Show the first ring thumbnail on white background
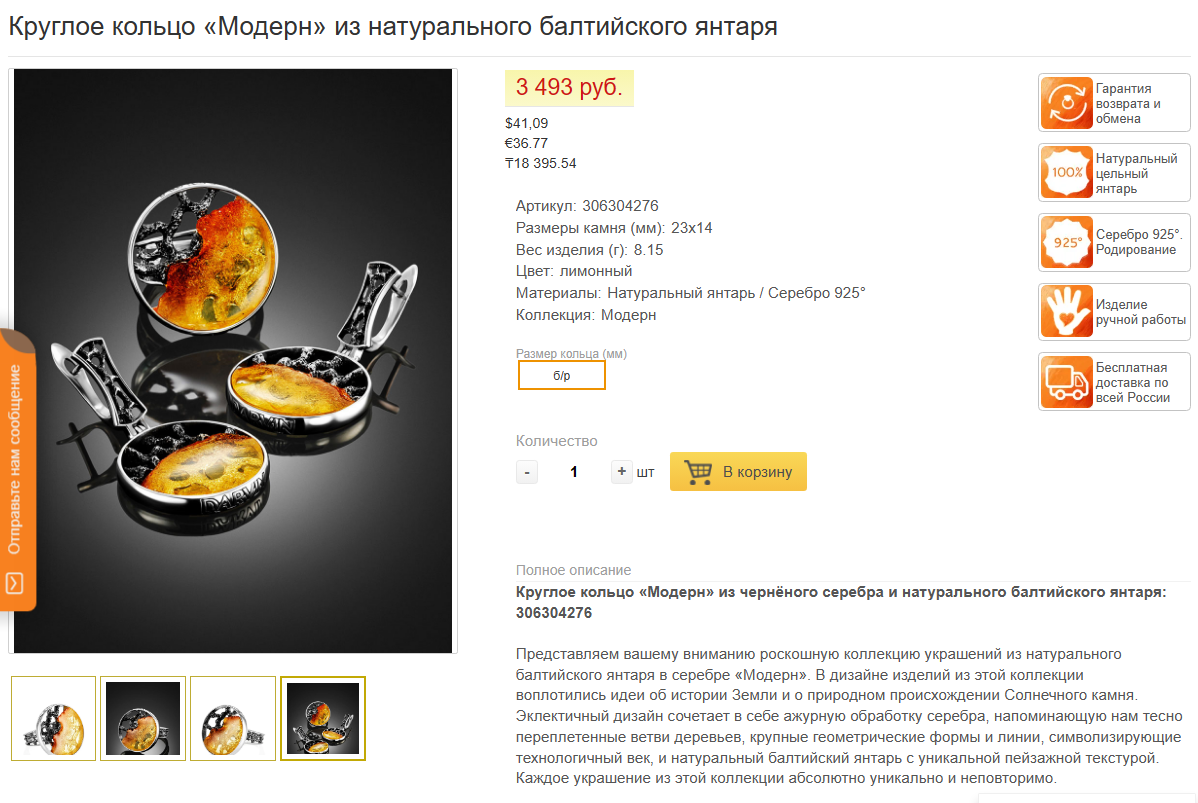Screen dimensions: 1198x803 coord(53,718)
